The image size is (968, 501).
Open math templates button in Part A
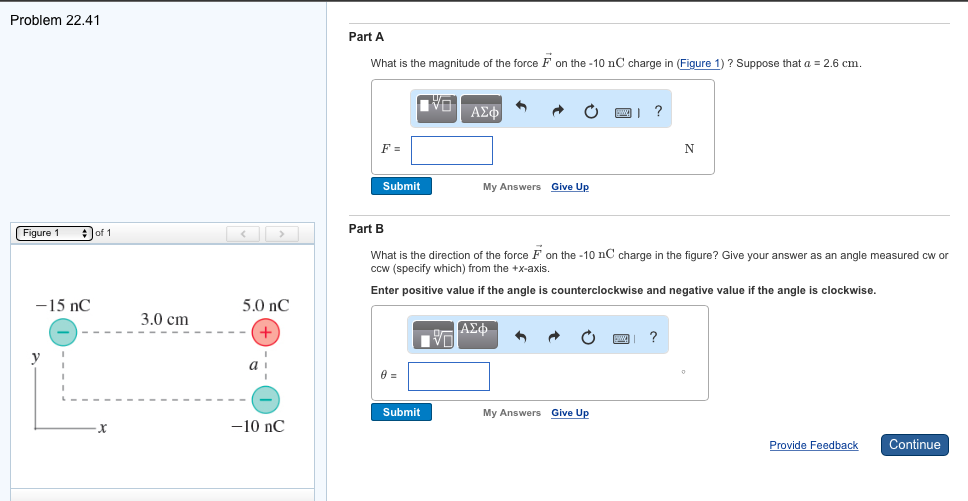437,109
